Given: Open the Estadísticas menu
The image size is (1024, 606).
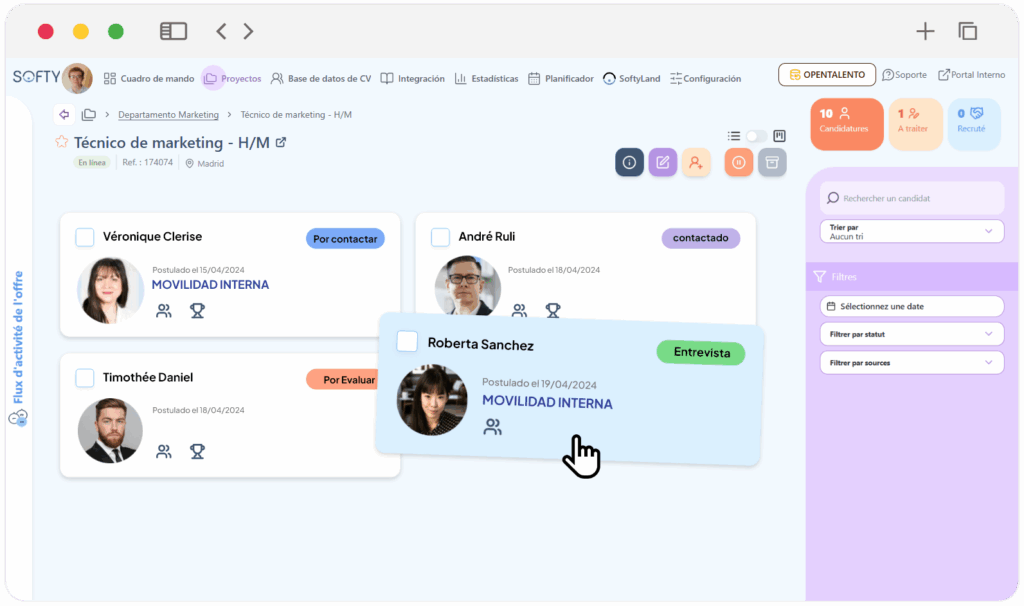Looking at the screenshot, I should click(x=486, y=78).
